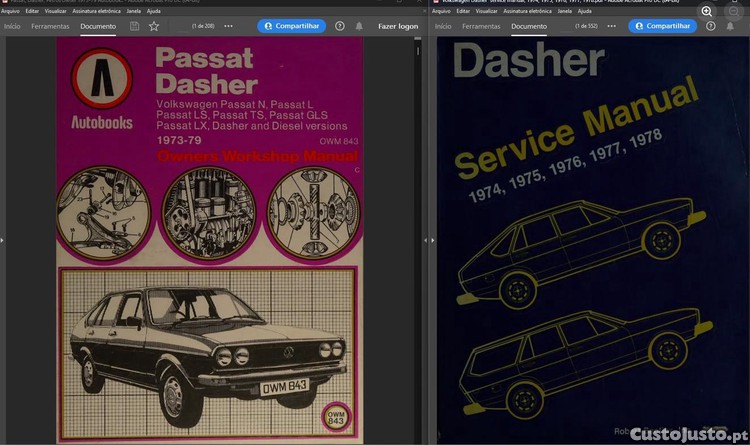Star the Passat Dasher document

[x=154, y=26]
